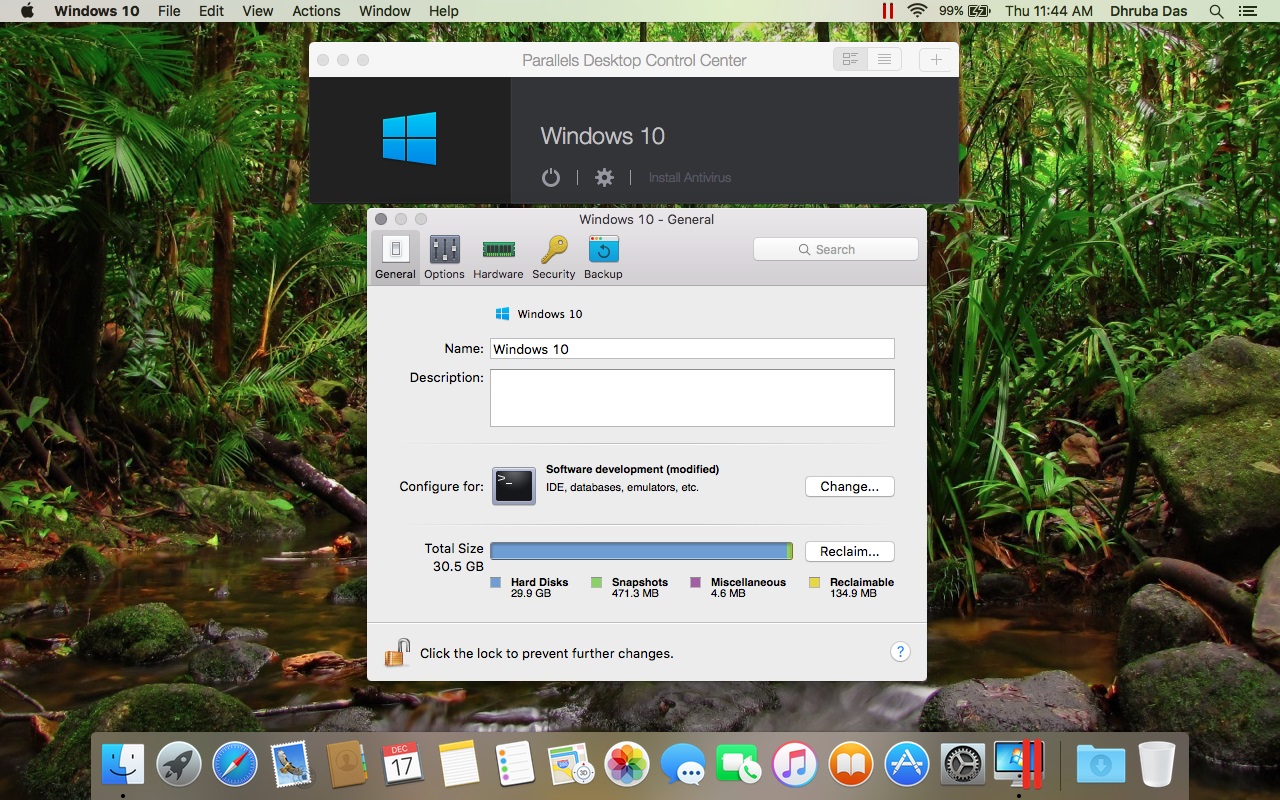This screenshot has height=800, width=1280.
Task: Open the File menu
Action: 169,11
